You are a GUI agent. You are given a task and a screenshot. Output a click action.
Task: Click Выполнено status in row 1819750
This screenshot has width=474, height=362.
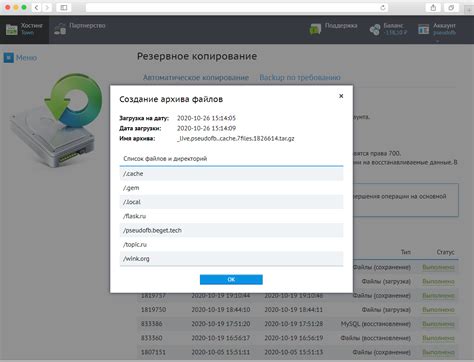click(x=438, y=310)
